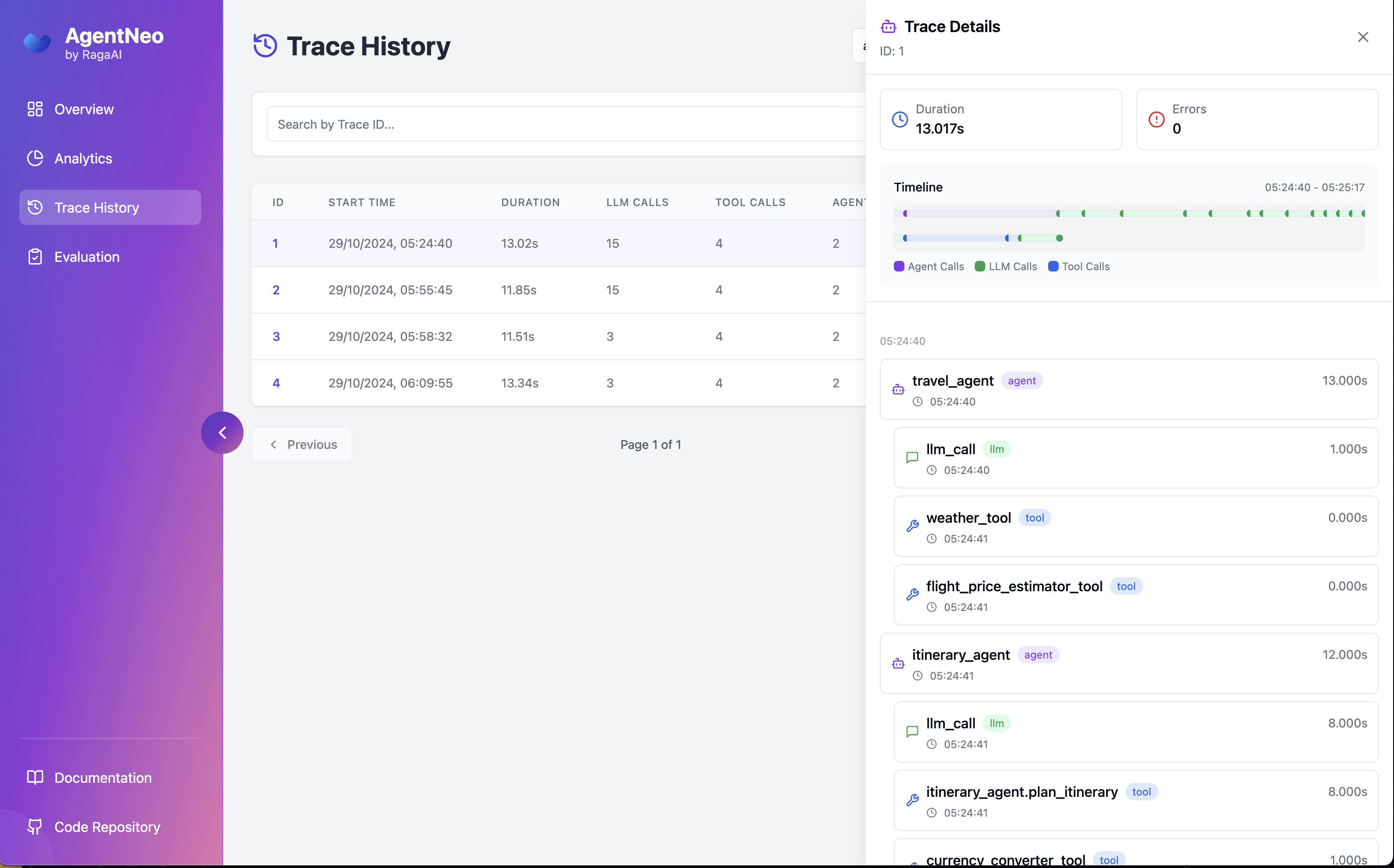Click the Overview grid icon in sidebar
This screenshot has width=1394, height=868.
(x=35, y=109)
